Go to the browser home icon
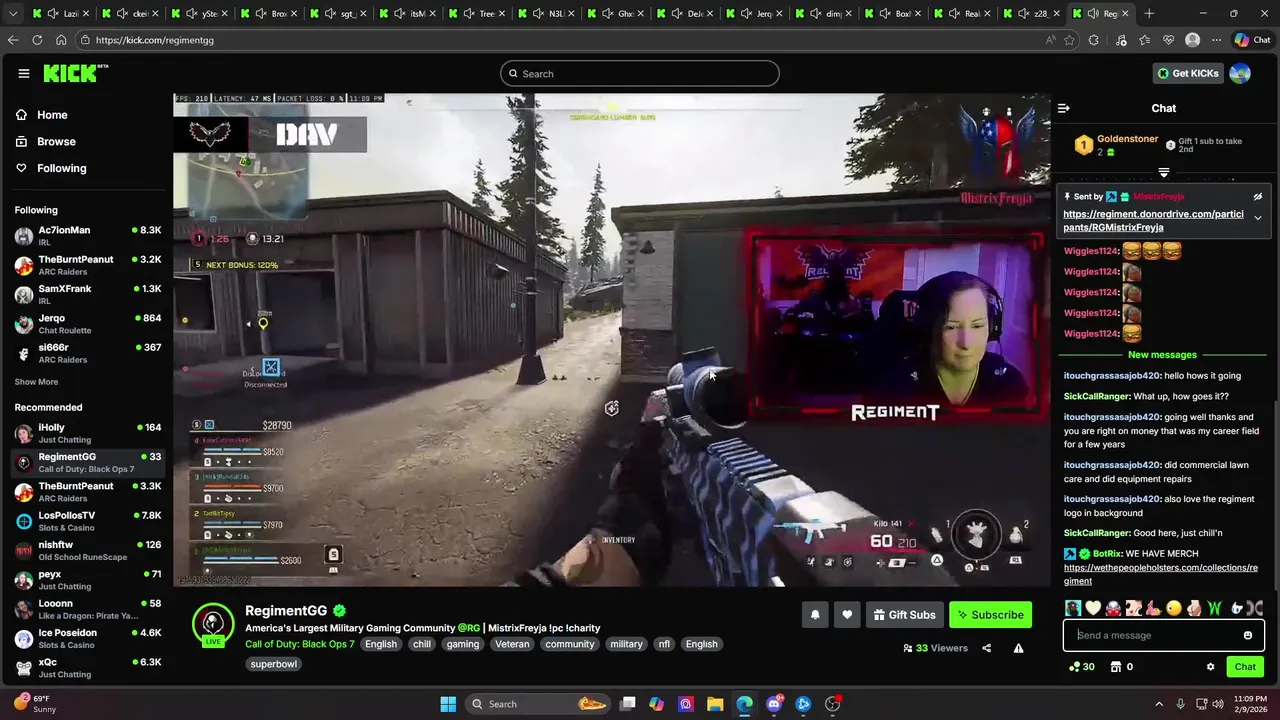This screenshot has height=720, width=1280. pyautogui.click(x=61, y=40)
